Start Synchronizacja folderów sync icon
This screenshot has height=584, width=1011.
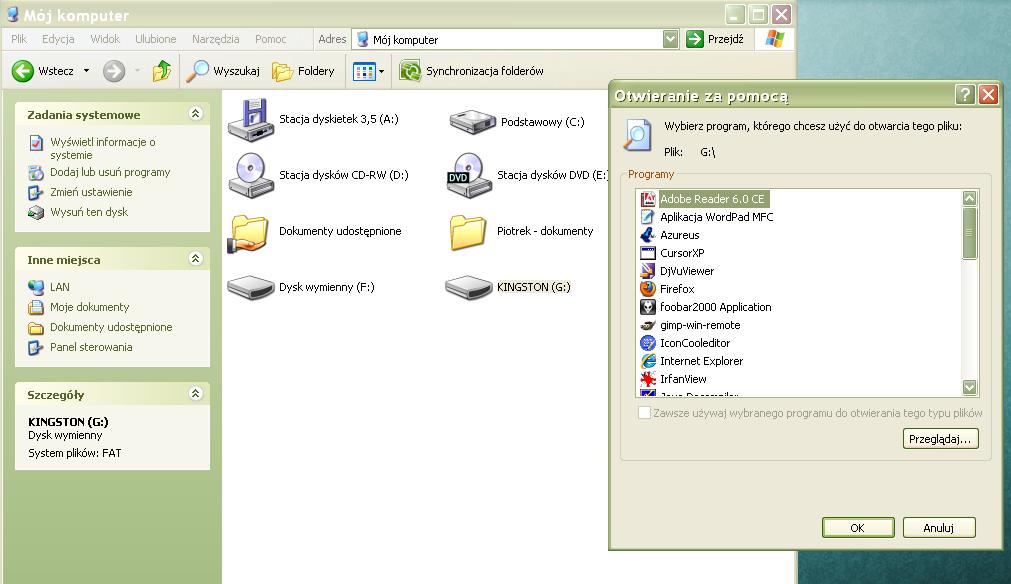click(410, 71)
